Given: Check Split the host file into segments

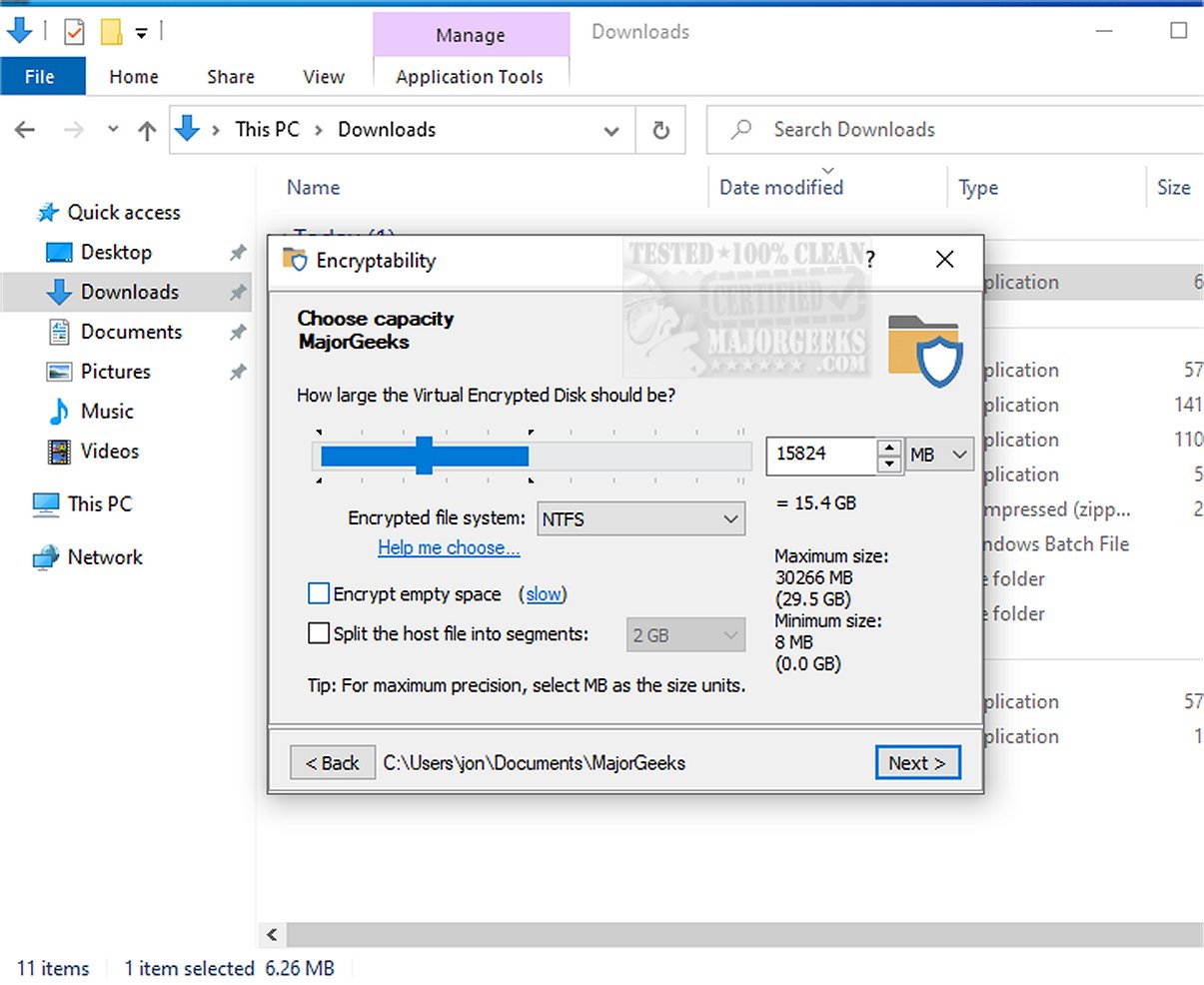Looking at the screenshot, I should click(x=319, y=633).
